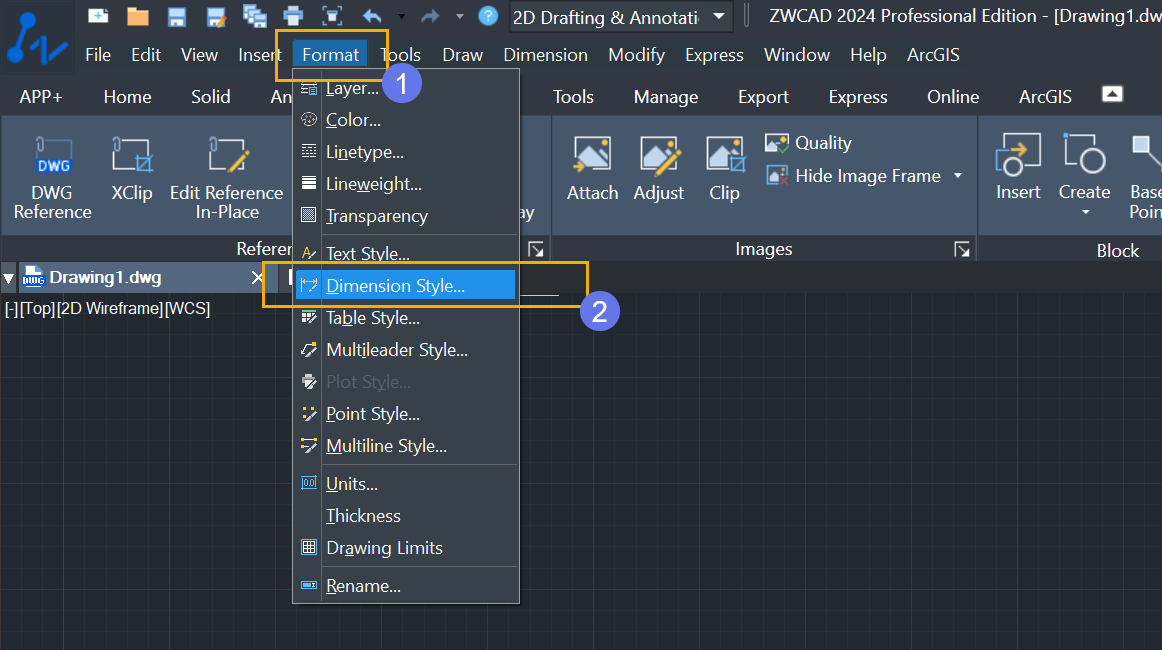Image resolution: width=1162 pixels, height=650 pixels.
Task: Switch to the Manage ribbon tab
Action: [665, 97]
